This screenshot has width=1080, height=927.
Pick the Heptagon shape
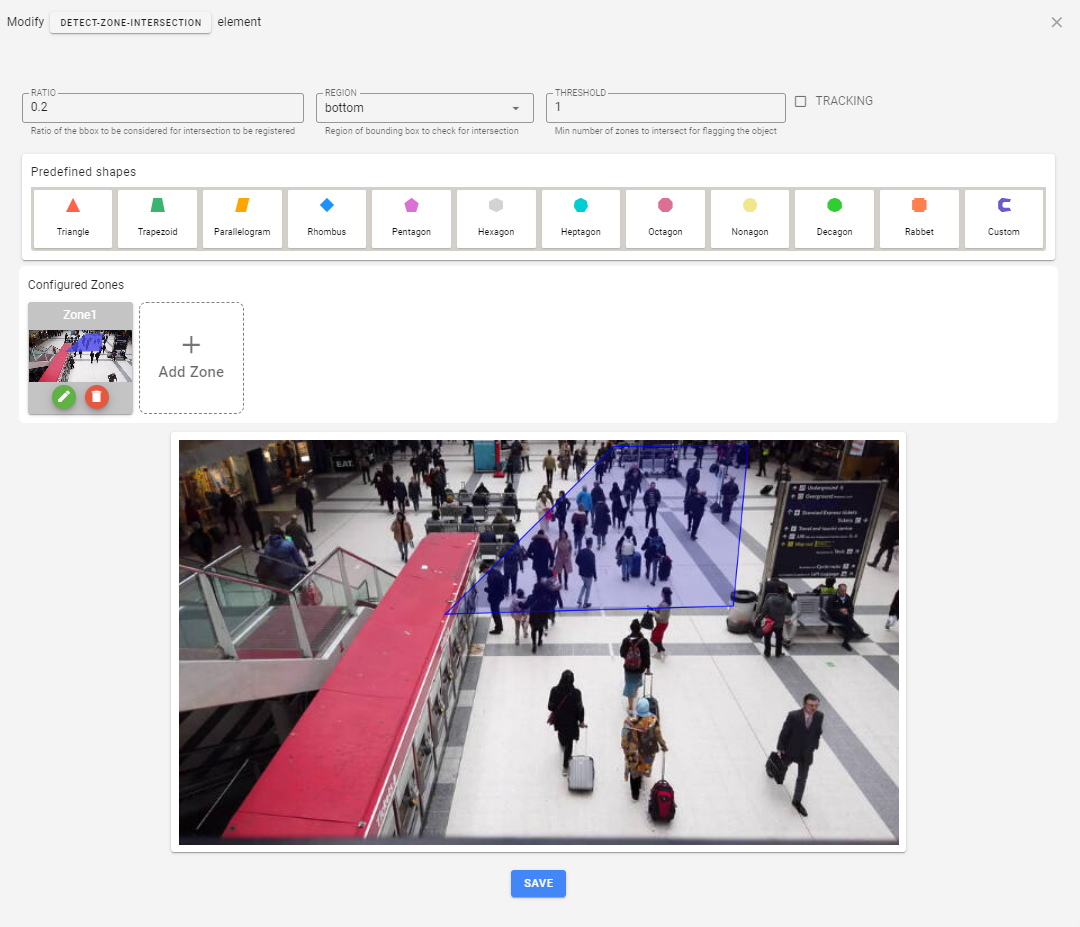(580, 218)
